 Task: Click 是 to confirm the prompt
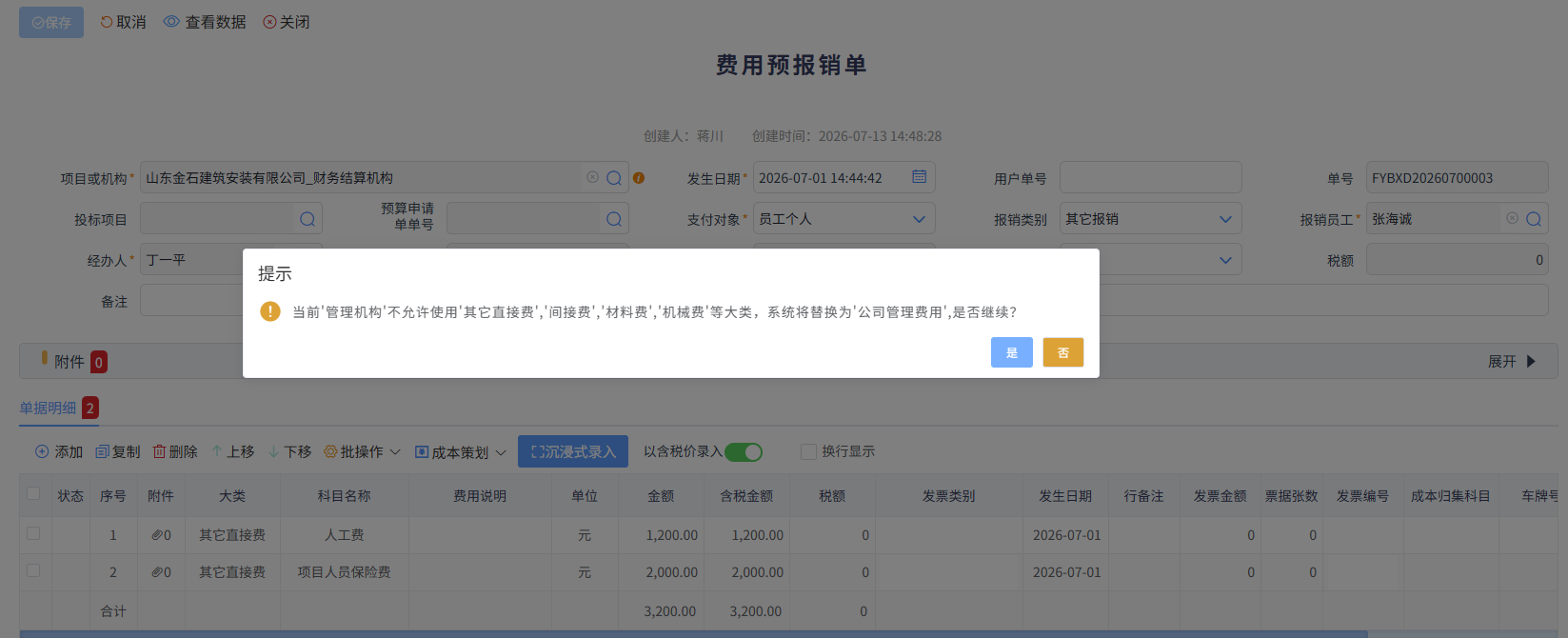1011,352
